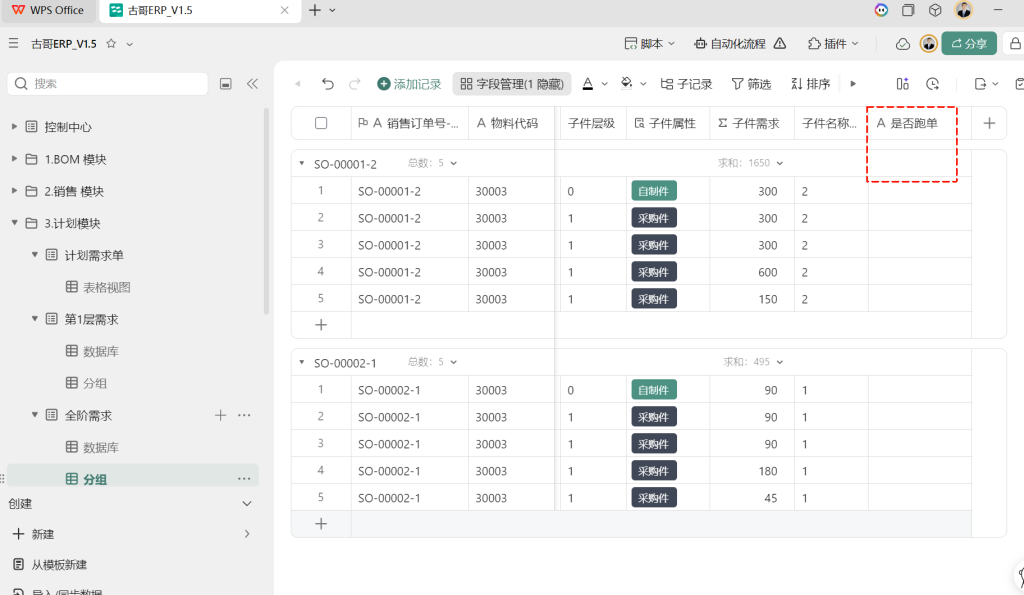Viewport: 1024px width, 595px height.
Task: Click the sidebar layout toggle icon
Action: 225,84
